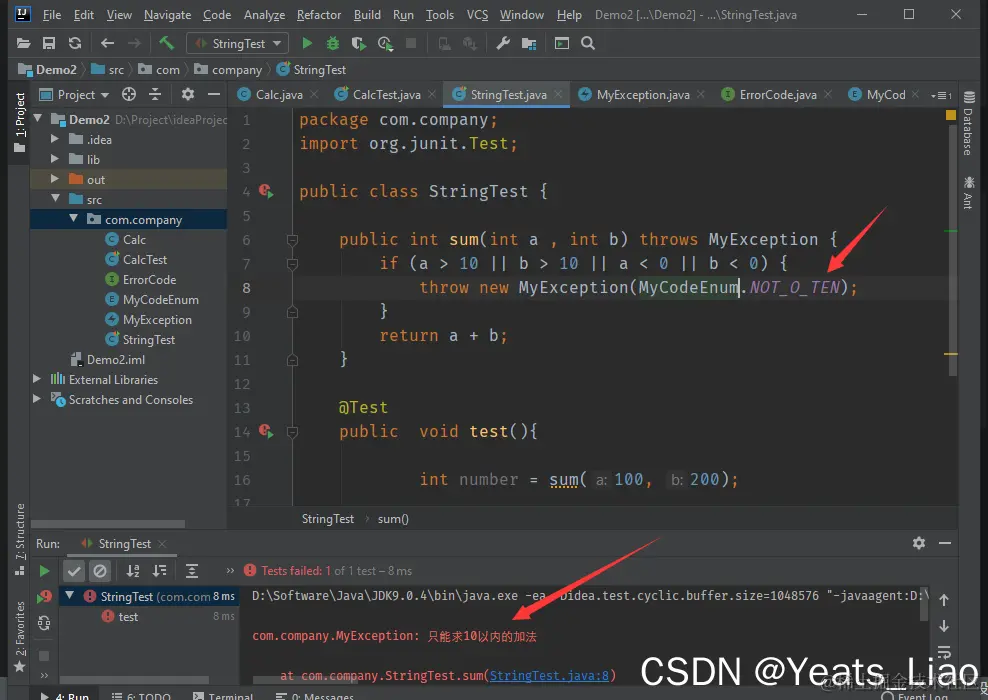The image size is (988, 700).
Task: Jump to next failed test down arrow
Action: coord(944,626)
